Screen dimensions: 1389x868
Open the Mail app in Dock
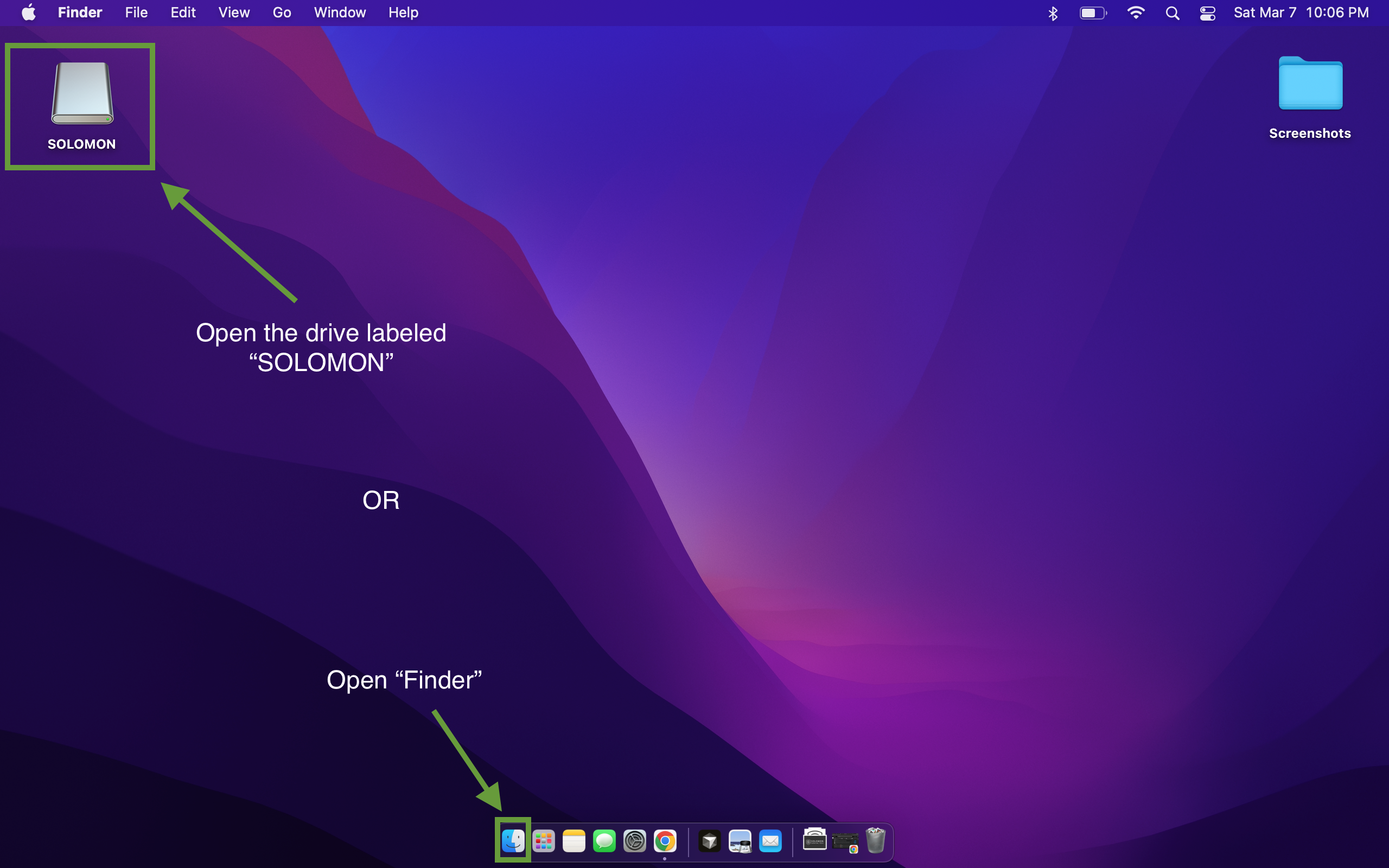pyautogui.click(x=770, y=841)
